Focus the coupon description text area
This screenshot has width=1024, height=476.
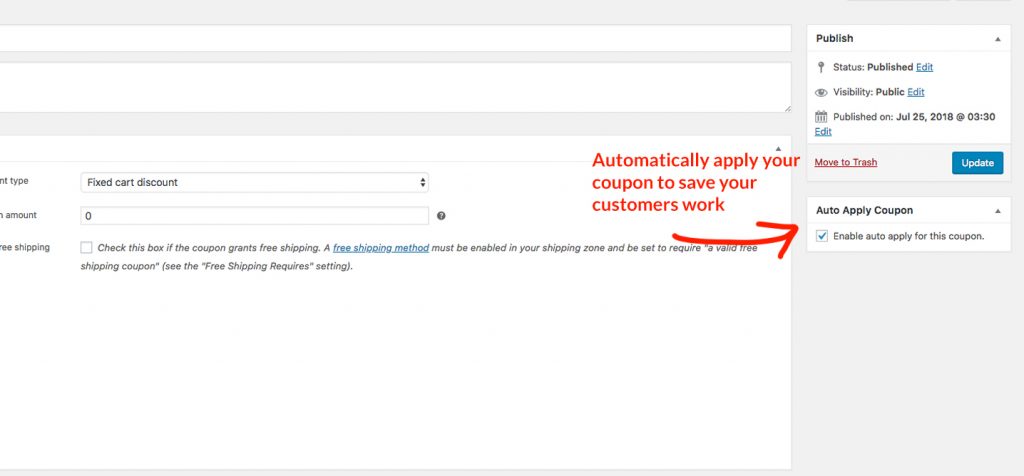390,87
